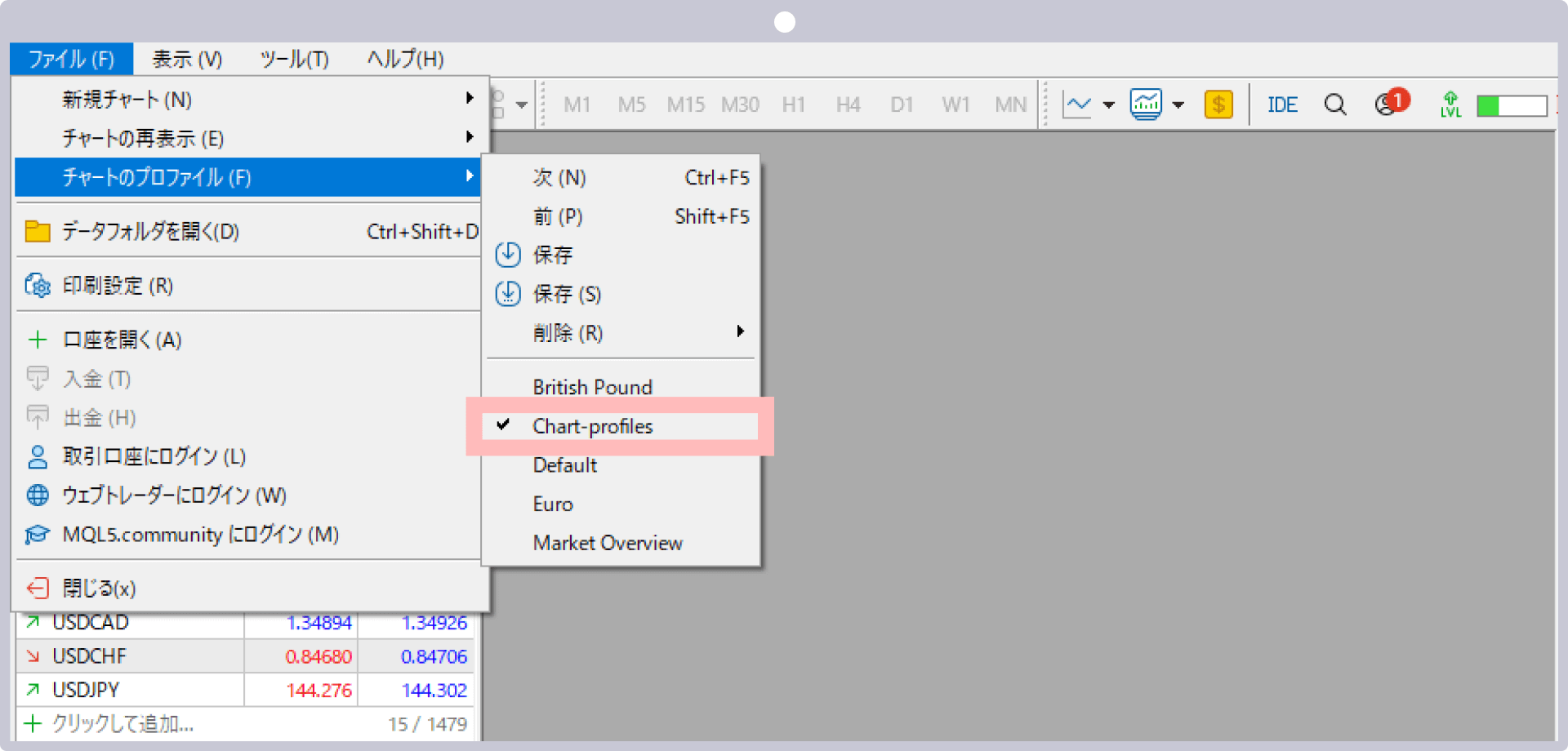Click the 保存 save profile icon
The image size is (1568, 751).
click(x=508, y=255)
